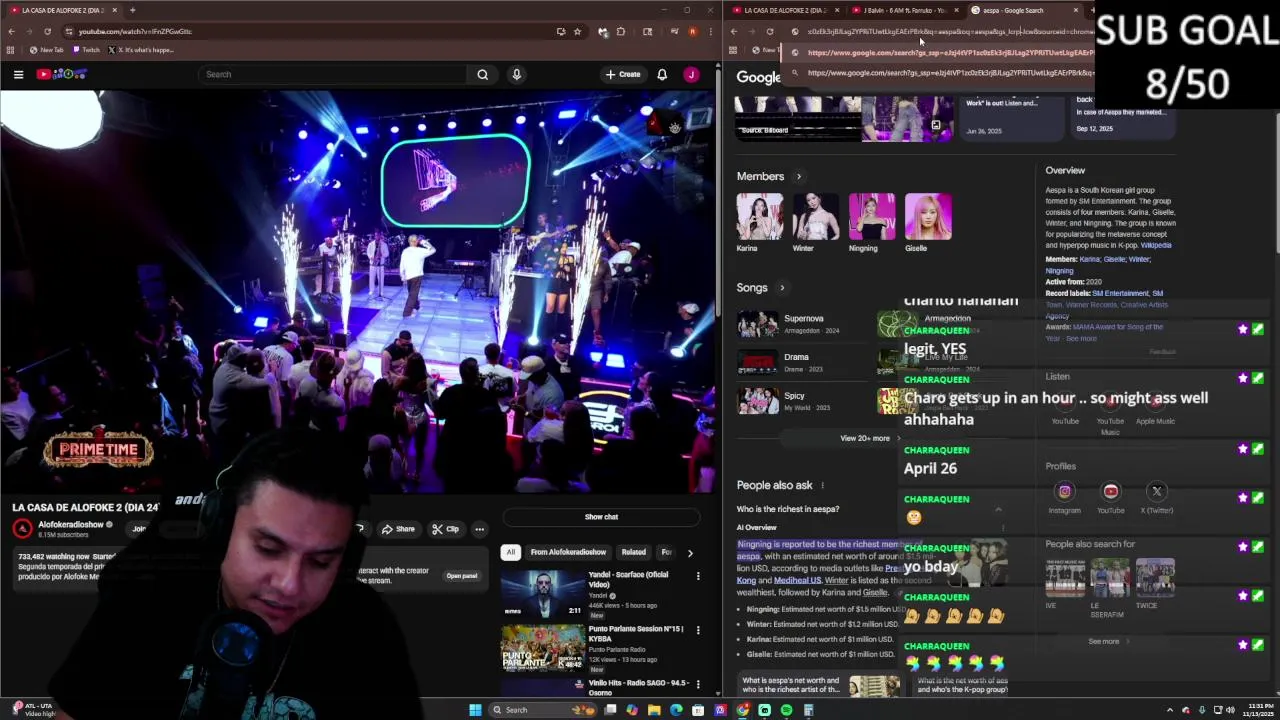Image resolution: width=1280 pixels, height=720 pixels.
Task: Click See more under People also search
Action: (x=1107, y=642)
